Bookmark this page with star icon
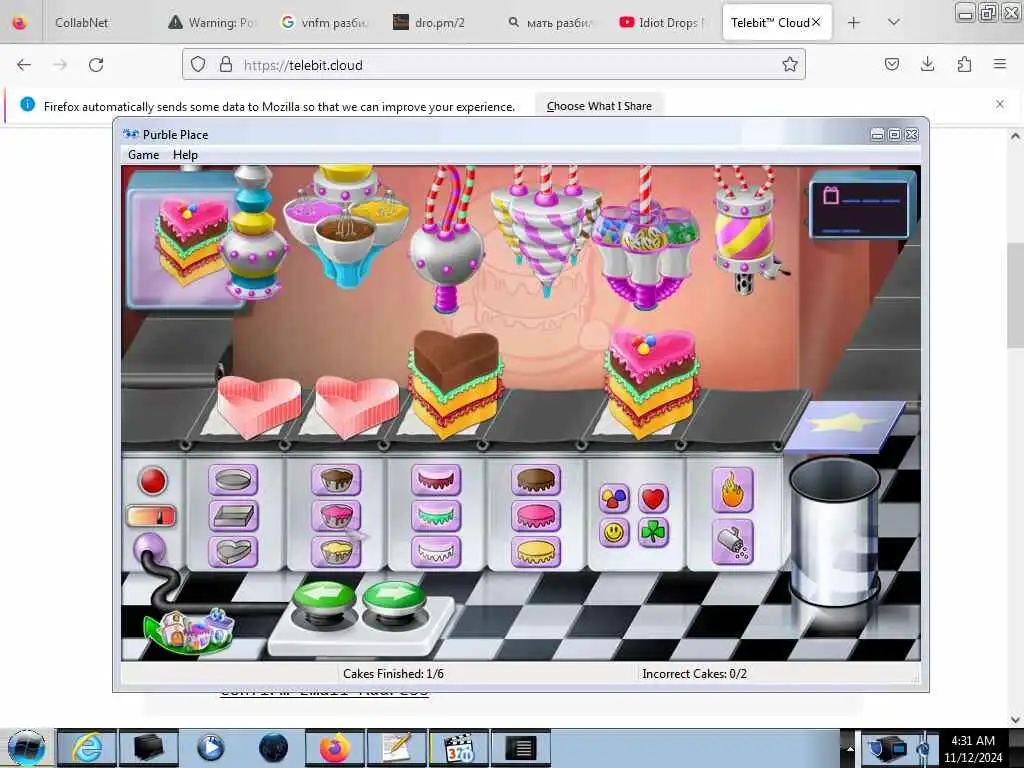The image size is (1024, 768). click(790, 64)
